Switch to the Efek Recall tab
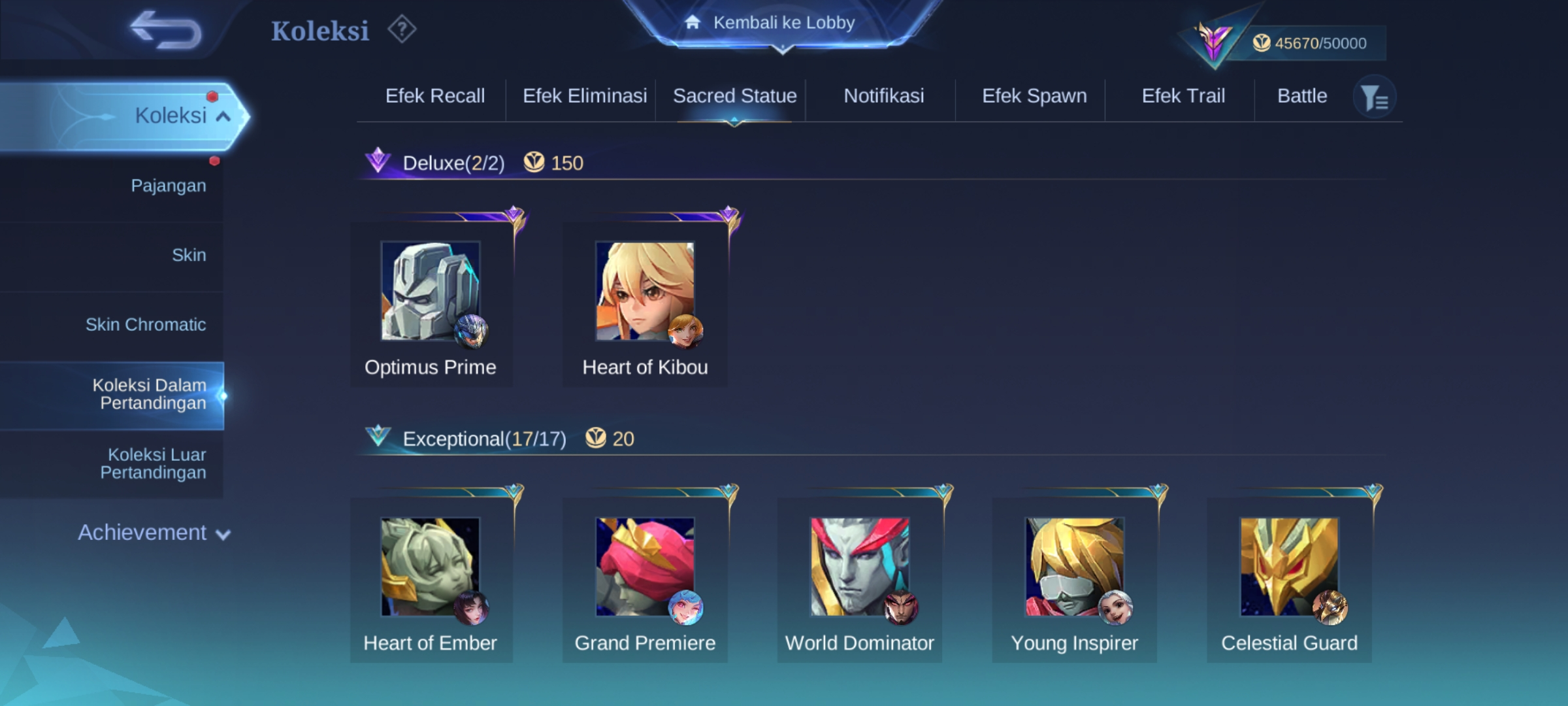Image resolution: width=1568 pixels, height=706 pixels. click(435, 96)
